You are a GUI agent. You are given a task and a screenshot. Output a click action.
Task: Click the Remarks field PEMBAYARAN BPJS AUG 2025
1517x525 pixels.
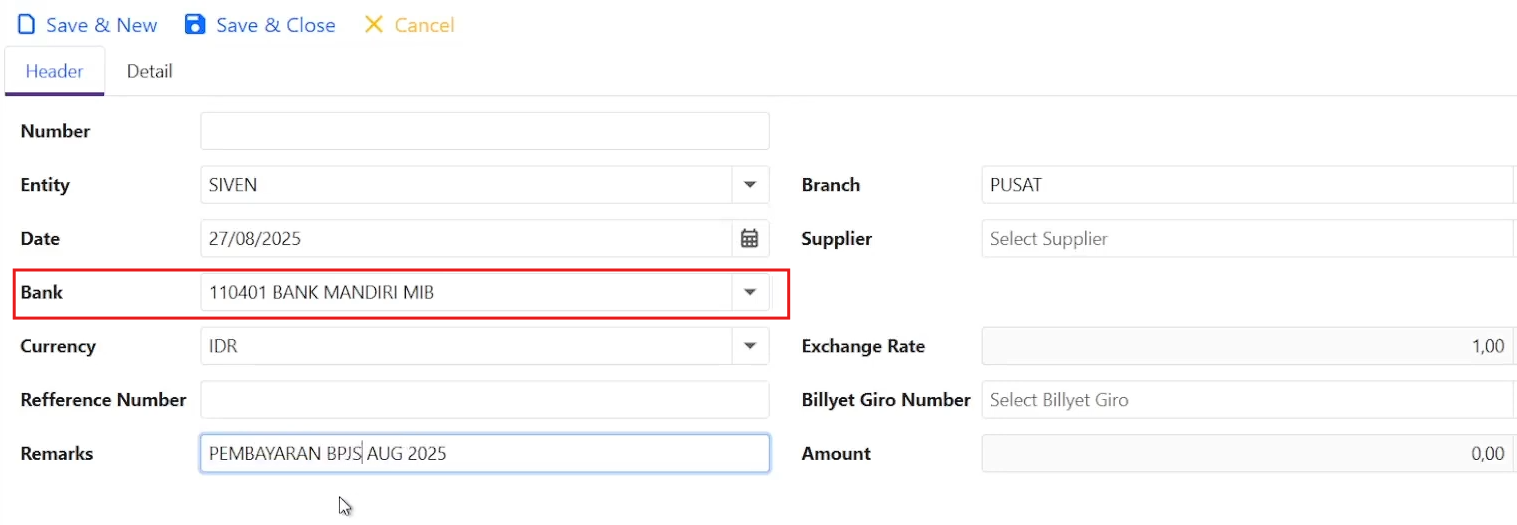point(485,453)
